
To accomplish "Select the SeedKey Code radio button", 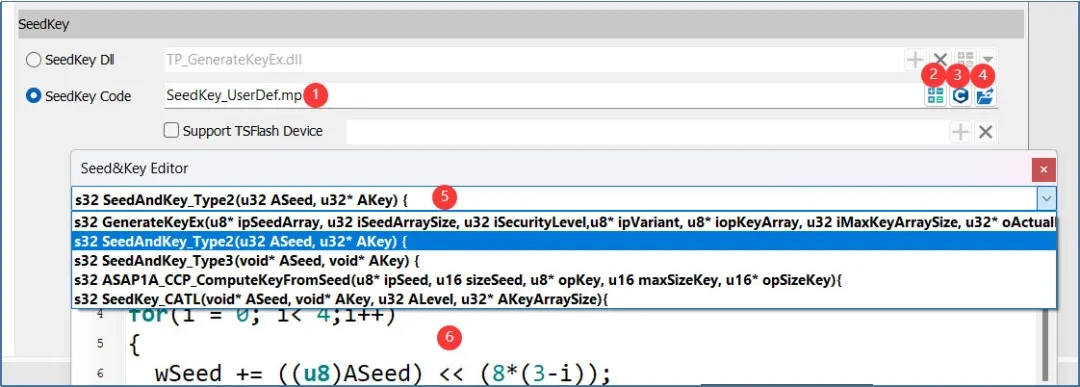I will pyautogui.click(x=33, y=96).
